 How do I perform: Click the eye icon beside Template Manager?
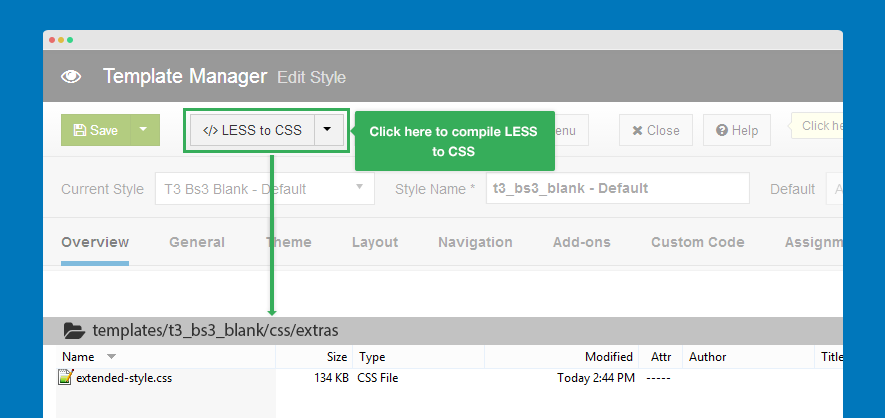[71, 77]
